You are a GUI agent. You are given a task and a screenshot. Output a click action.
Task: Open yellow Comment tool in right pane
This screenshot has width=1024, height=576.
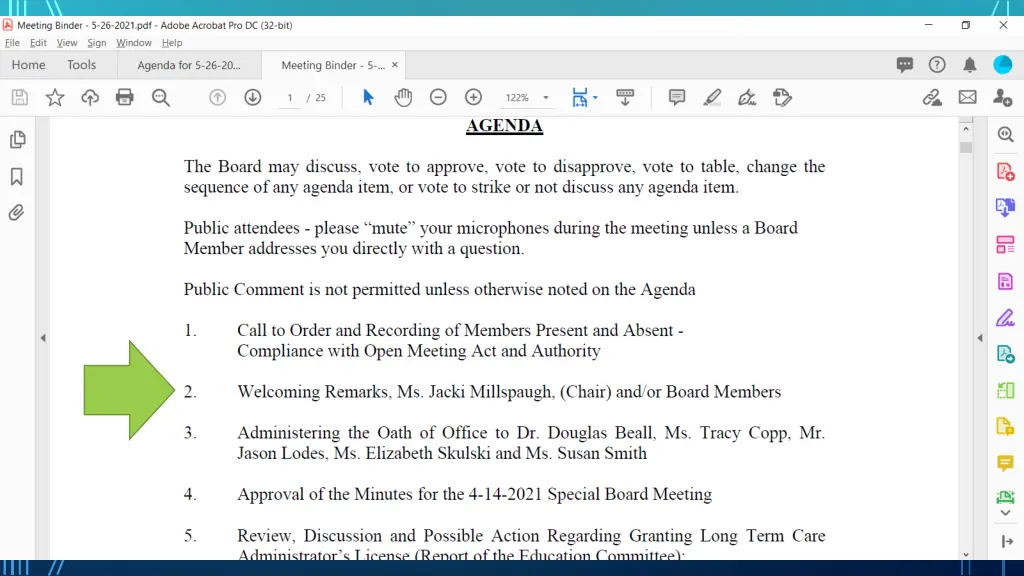coord(1006,464)
